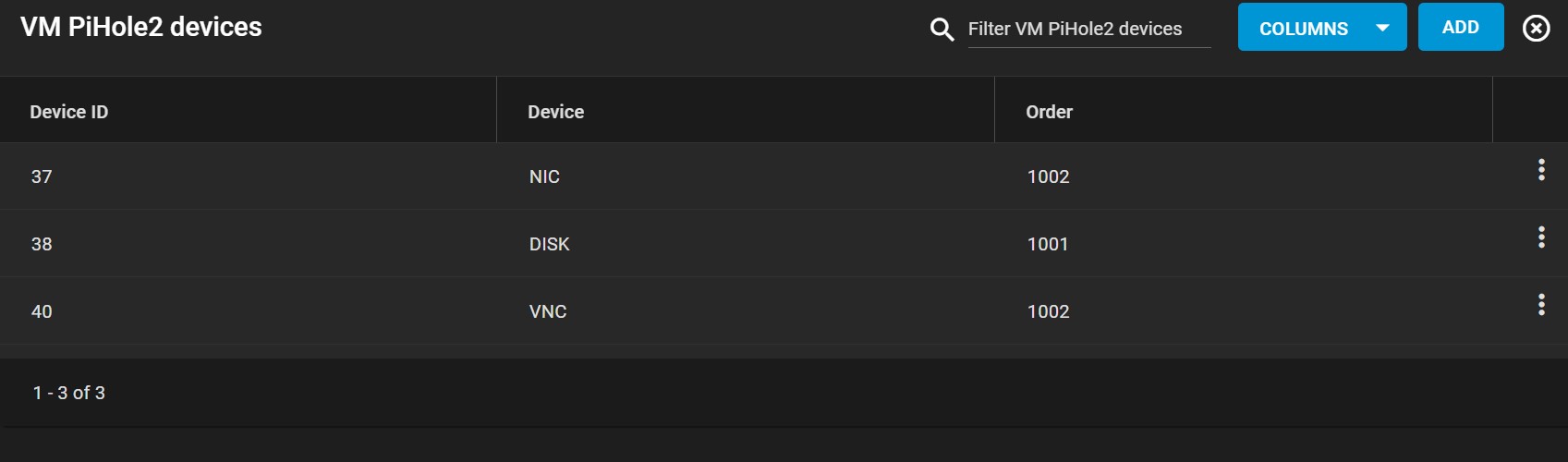The width and height of the screenshot is (1568, 462).
Task: Click the VNC device cell
Action: pyautogui.click(x=548, y=311)
